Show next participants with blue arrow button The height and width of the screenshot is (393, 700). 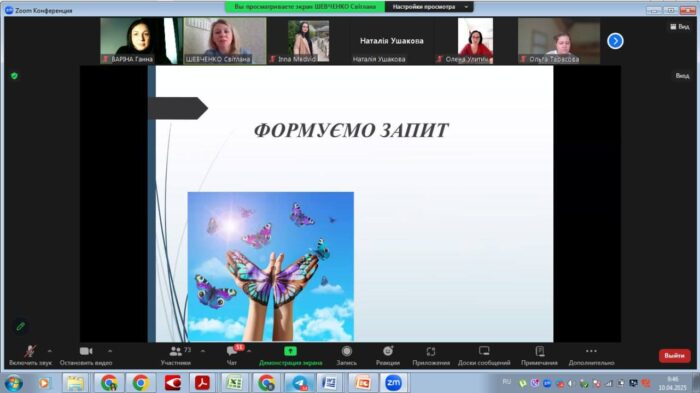[615, 41]
